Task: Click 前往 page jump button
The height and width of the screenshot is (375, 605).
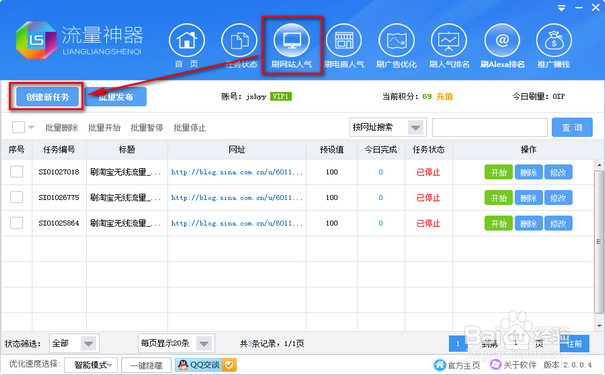Action: pos(575,343)
